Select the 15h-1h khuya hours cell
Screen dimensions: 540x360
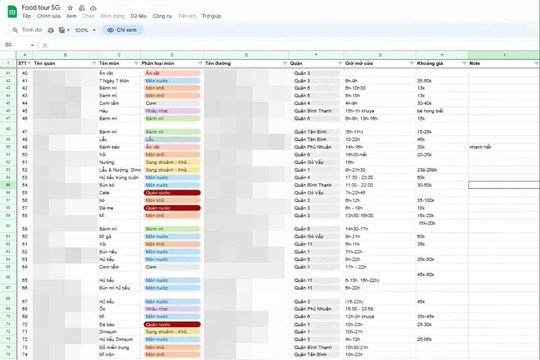(x=380, y=111)
